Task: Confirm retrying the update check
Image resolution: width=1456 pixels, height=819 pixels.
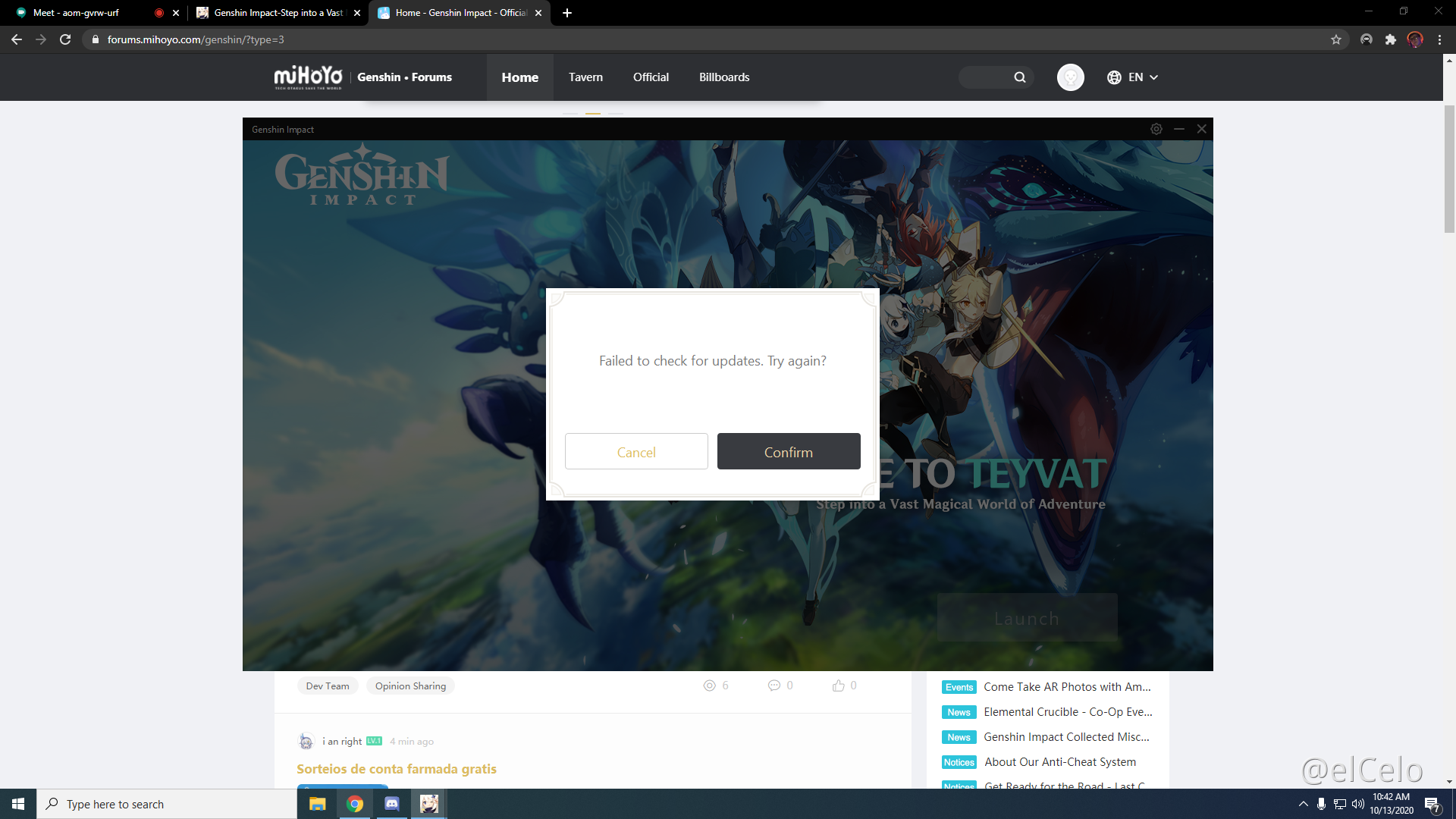Action: click(789, 451)
